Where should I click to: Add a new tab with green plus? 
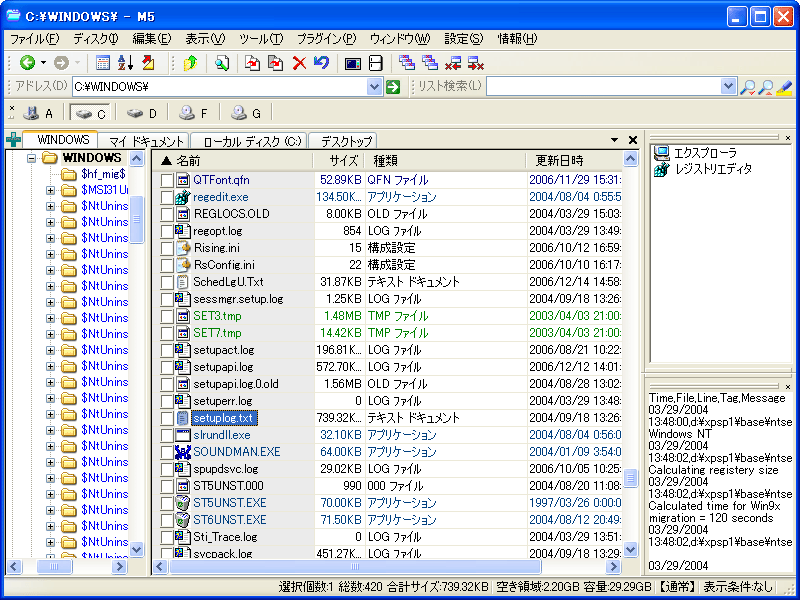[x=14, y=139]
